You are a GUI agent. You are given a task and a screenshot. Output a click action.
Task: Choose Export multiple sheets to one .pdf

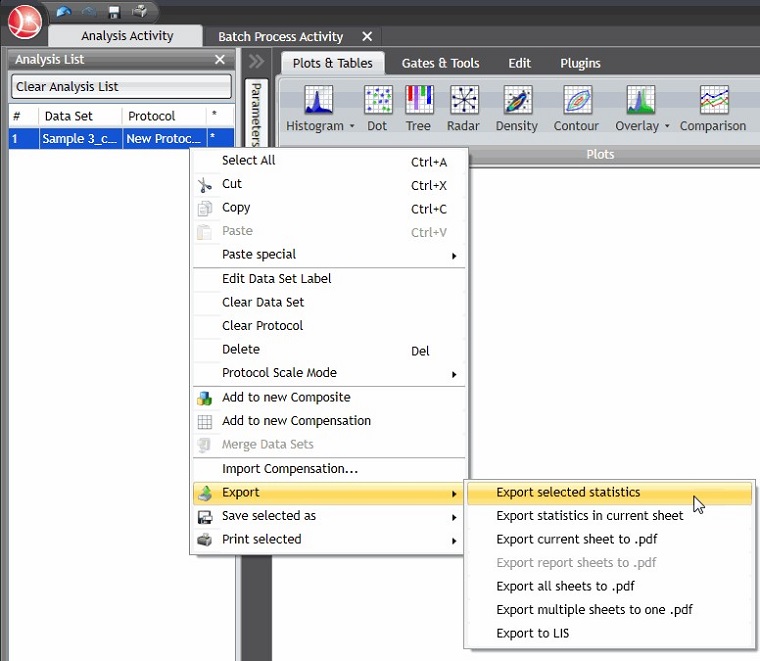[x=609, y=610]
